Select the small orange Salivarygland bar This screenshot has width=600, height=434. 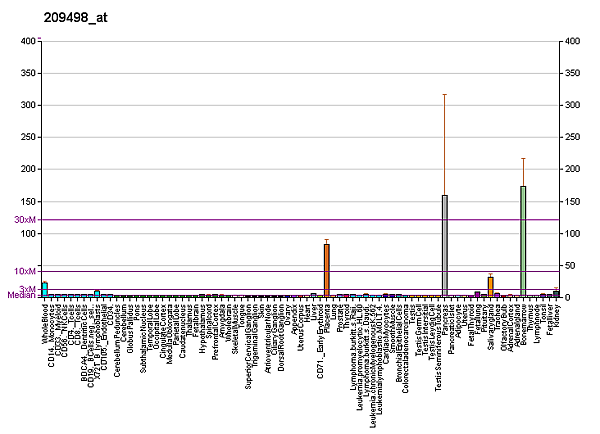490,287
